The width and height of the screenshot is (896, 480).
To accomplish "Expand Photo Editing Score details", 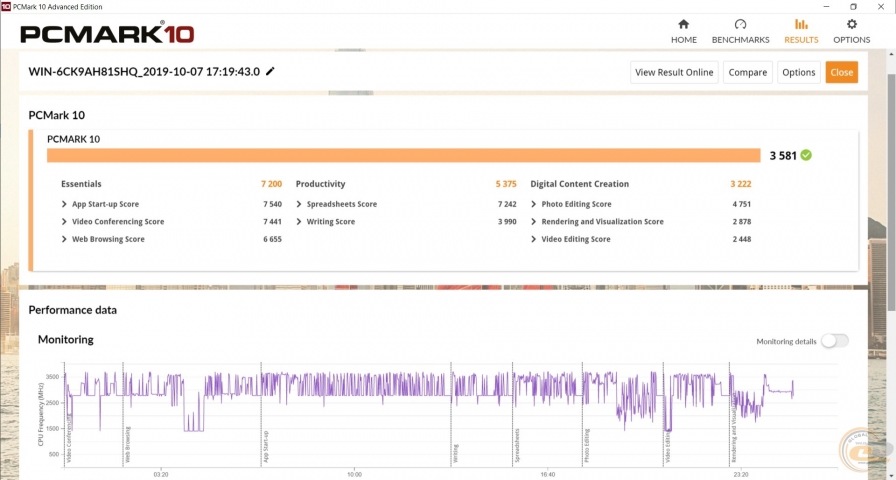I will coord(534,204).
